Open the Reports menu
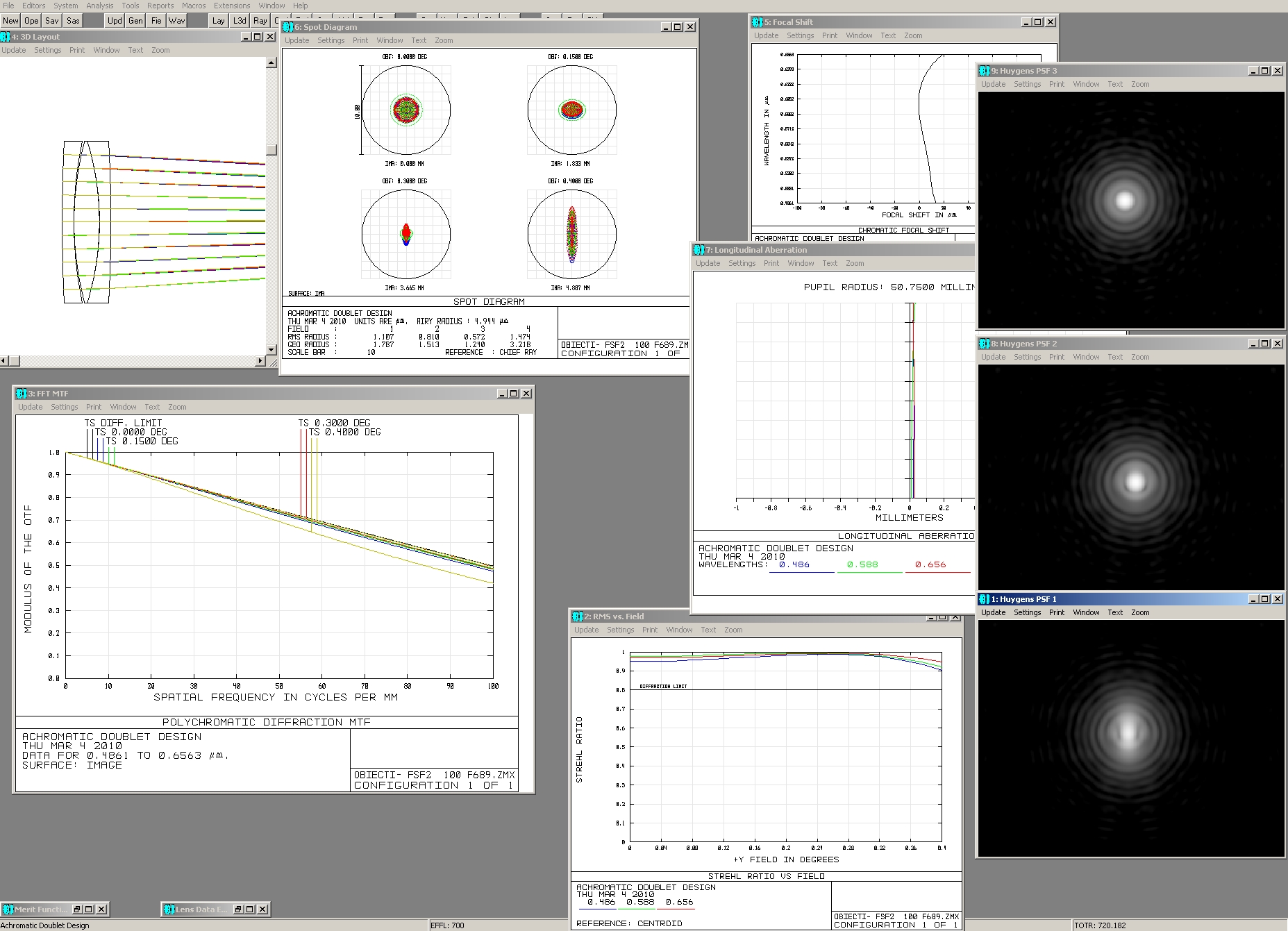Screen dimensions: 1288x931 160,6
